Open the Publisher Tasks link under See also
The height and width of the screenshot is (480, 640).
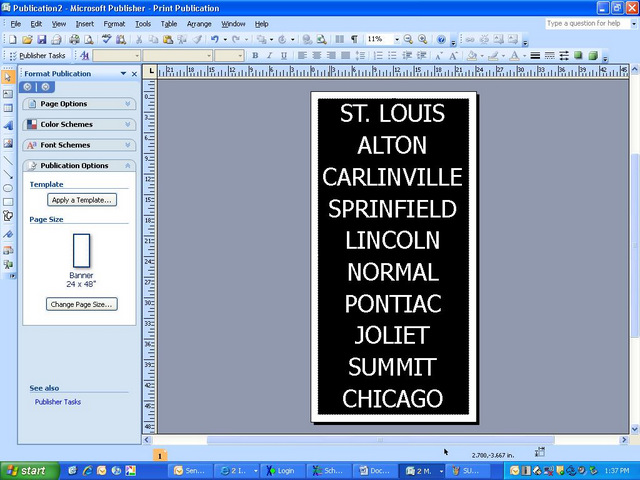pos(58,402)
